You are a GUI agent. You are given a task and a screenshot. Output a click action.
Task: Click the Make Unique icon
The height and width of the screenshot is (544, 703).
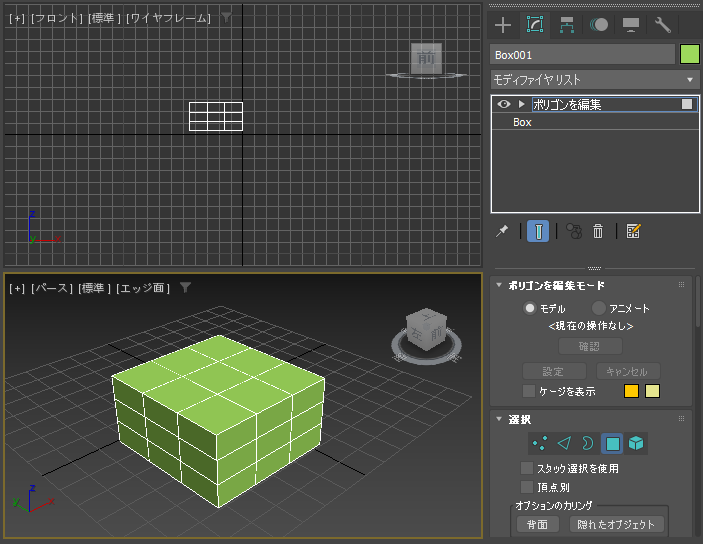[573, 231]
